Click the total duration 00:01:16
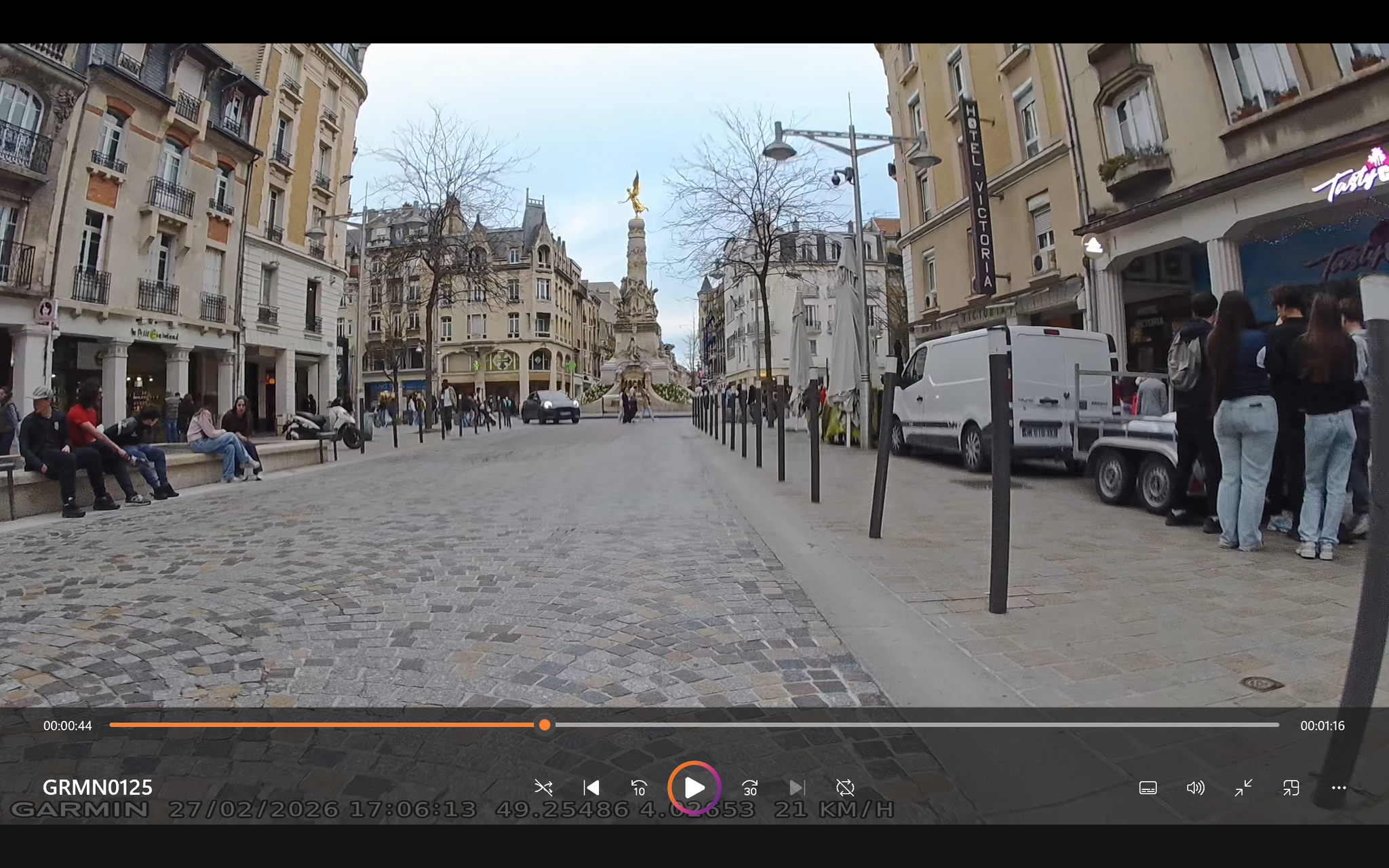Image resolution: width=1389 pixels, height=868 pixels. tap(1323, 726)
